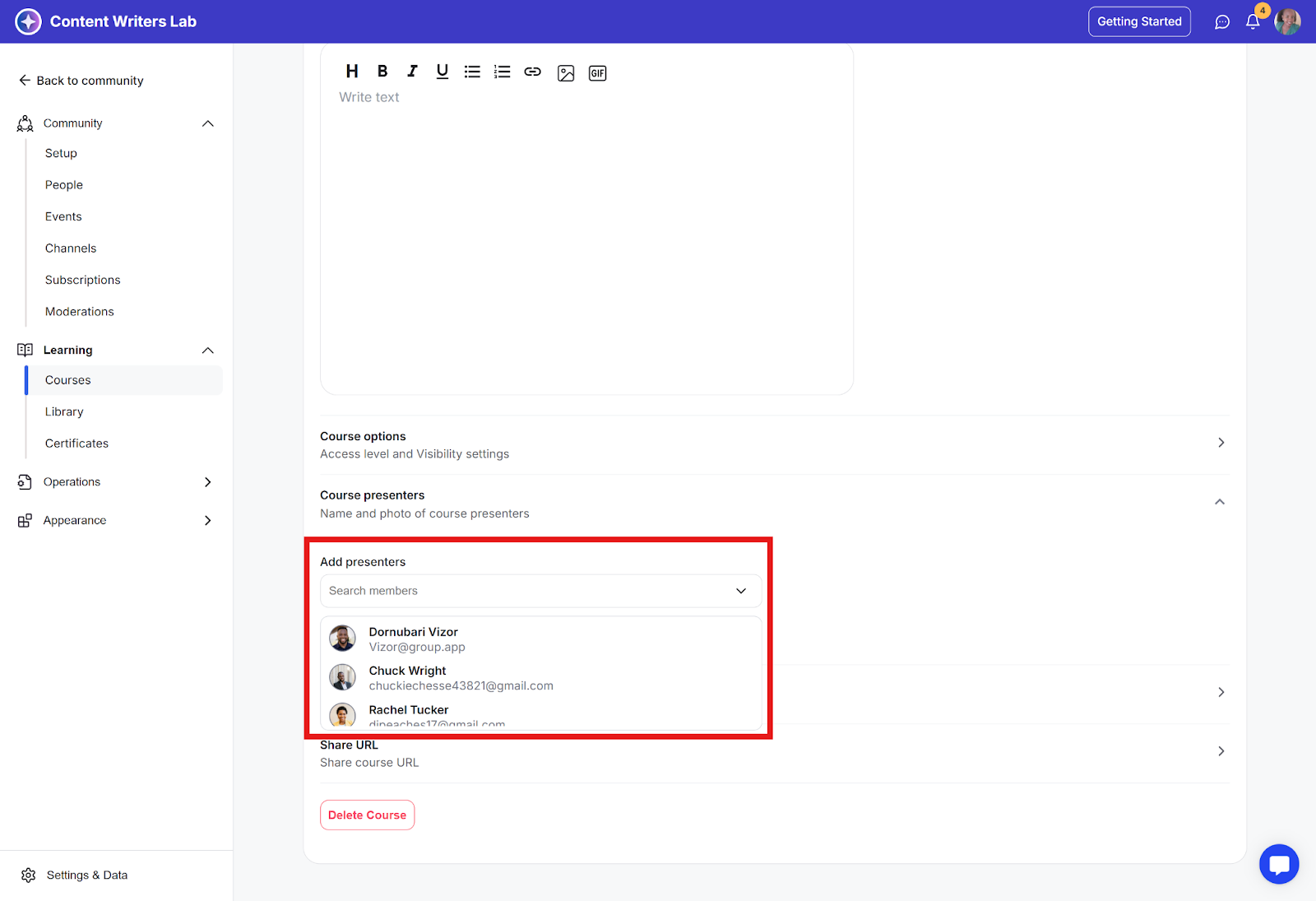
Task: Click the Content Writers Lab title
Action: click(x=123, y=21)
